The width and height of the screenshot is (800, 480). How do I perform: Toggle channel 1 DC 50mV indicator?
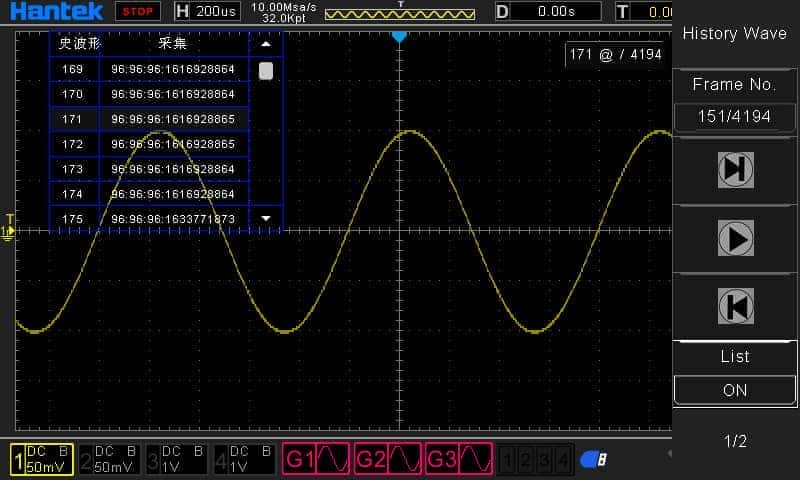tap(43, 460)
